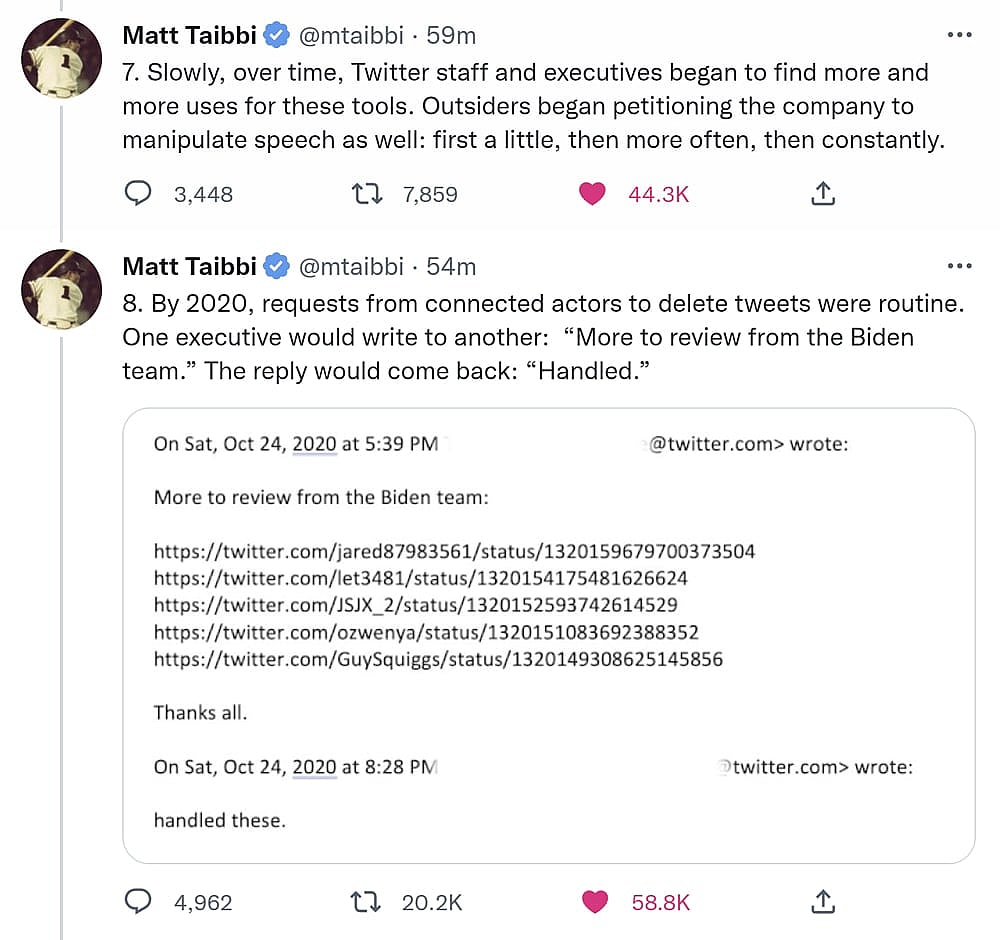This screenshot has height=940, width=1000.
Task: Open the GuySquiggs status link
Action: (439, 659)
